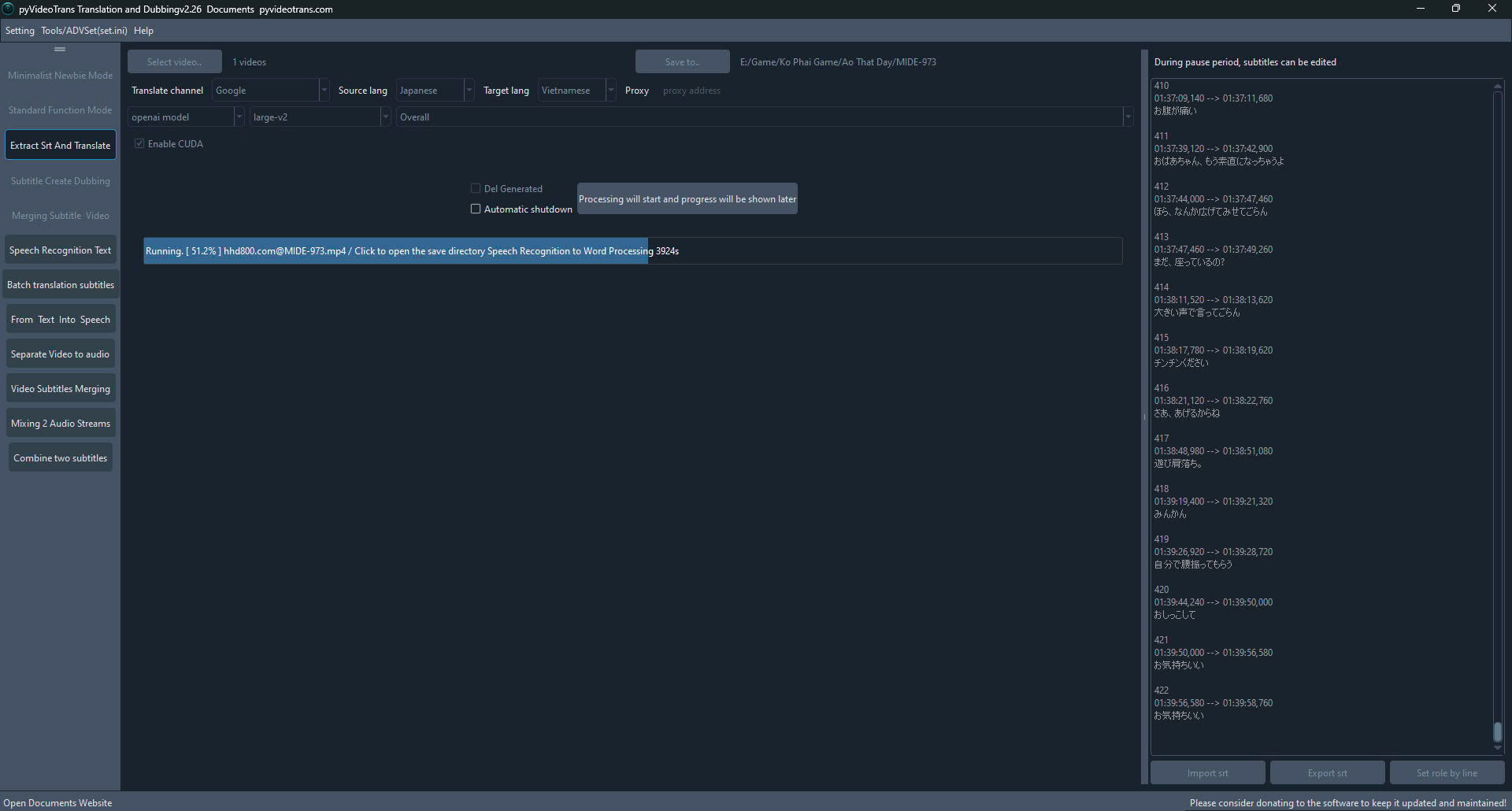Check the Del Generated option
This screenshot has height=811, width=1512.
476,189
